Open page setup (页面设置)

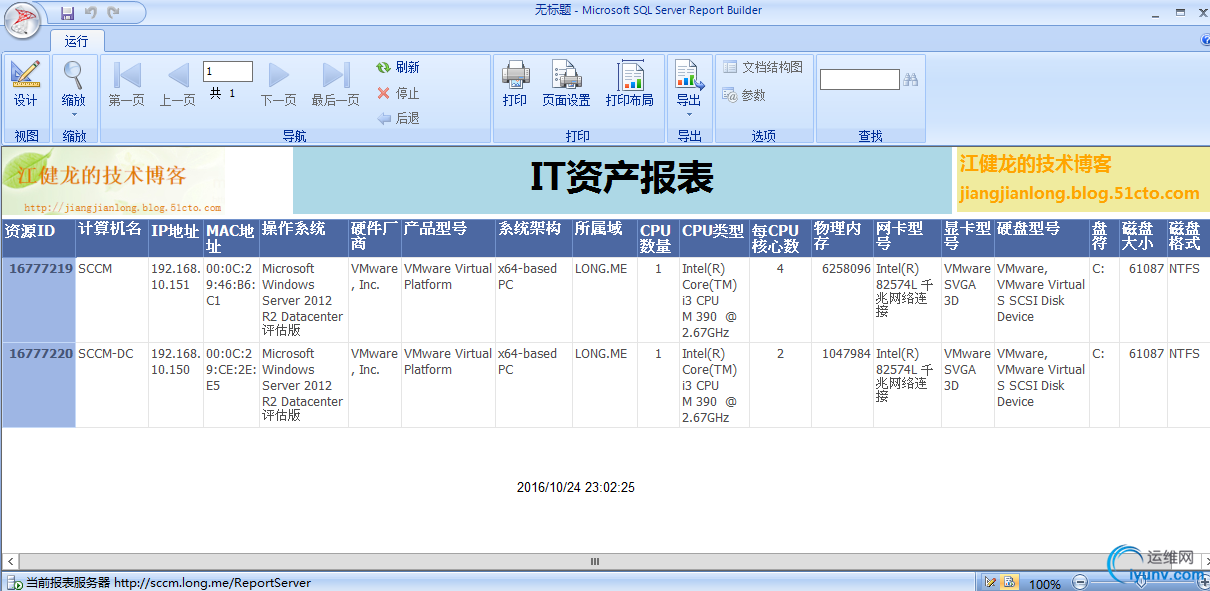(566, 84)
